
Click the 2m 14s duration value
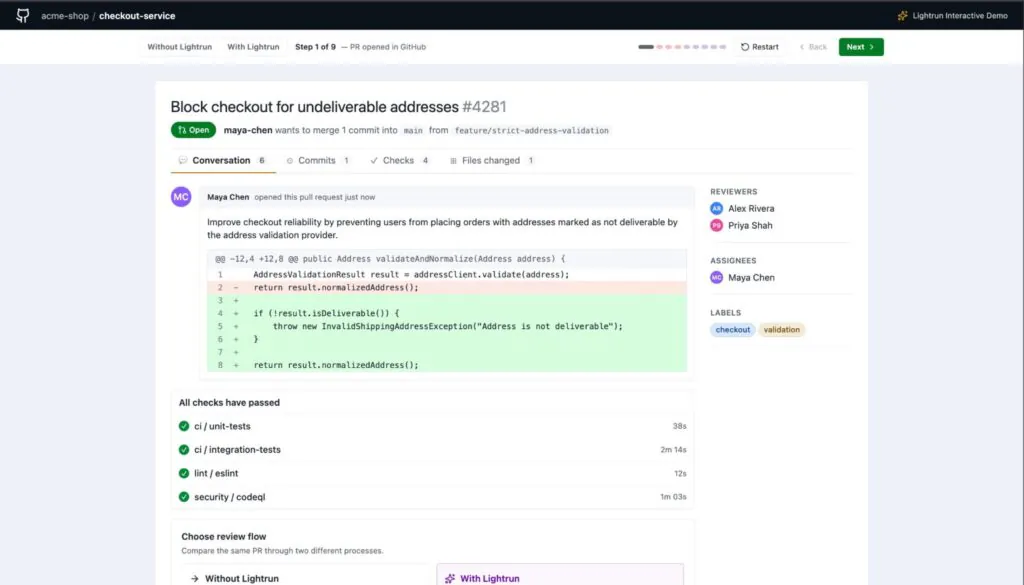(x=673, y=450)
